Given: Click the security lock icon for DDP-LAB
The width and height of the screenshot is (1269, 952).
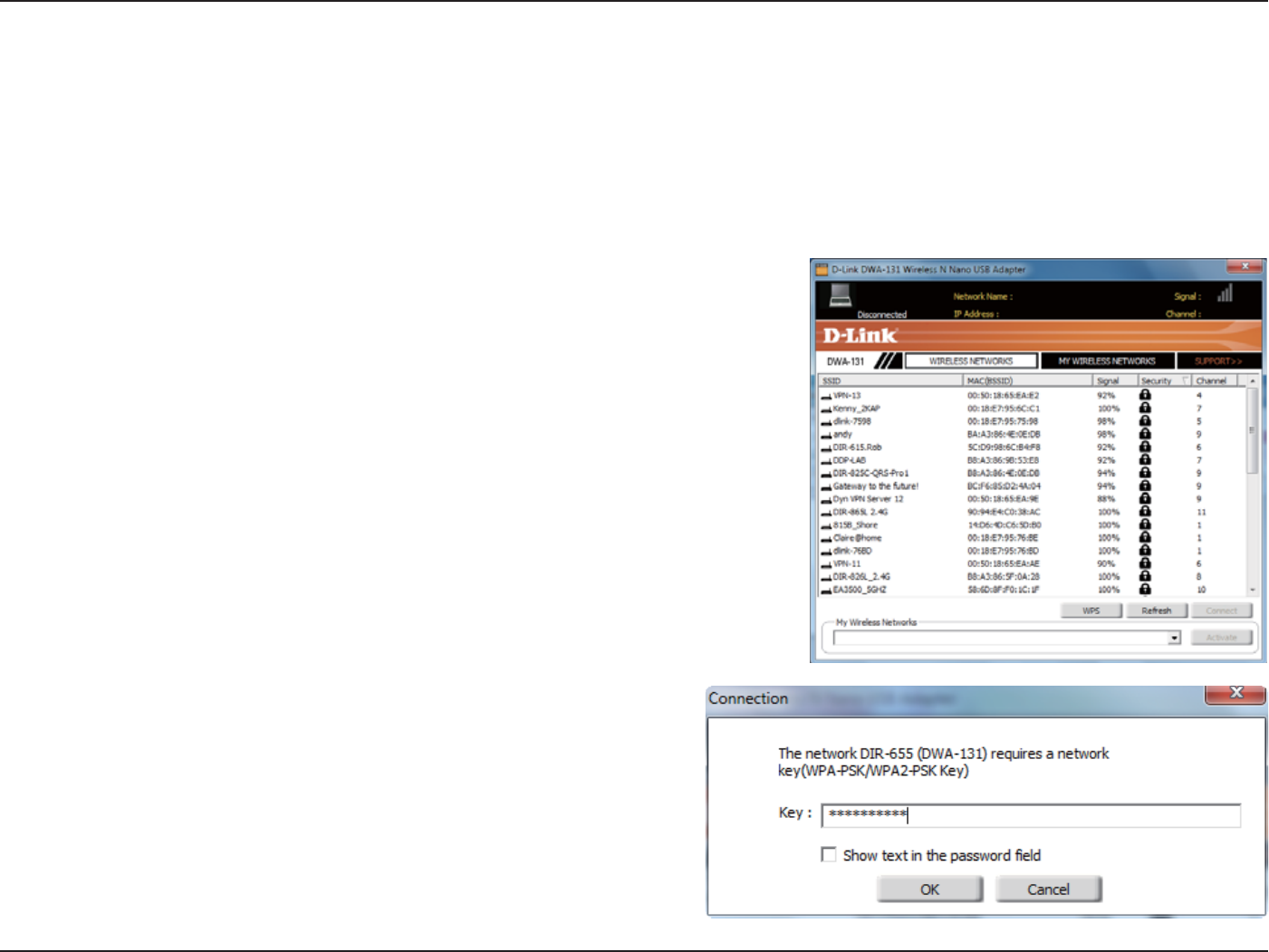Looking at the screenshot, I should [x=1145, y=459].
